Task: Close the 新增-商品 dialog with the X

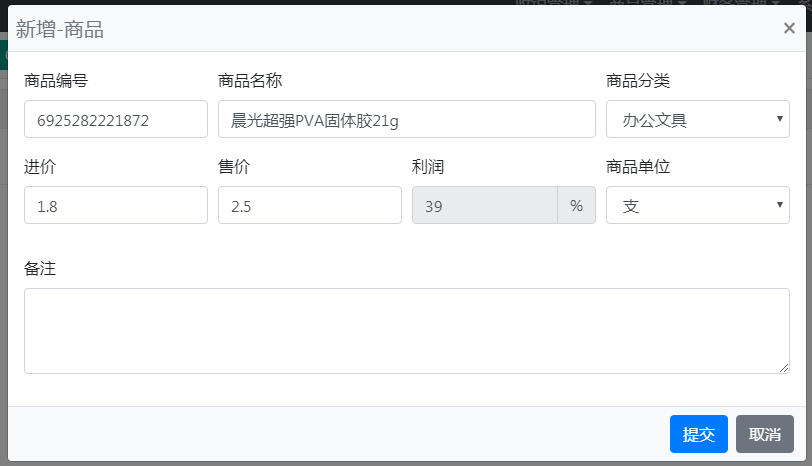Action: coord(789,28)
